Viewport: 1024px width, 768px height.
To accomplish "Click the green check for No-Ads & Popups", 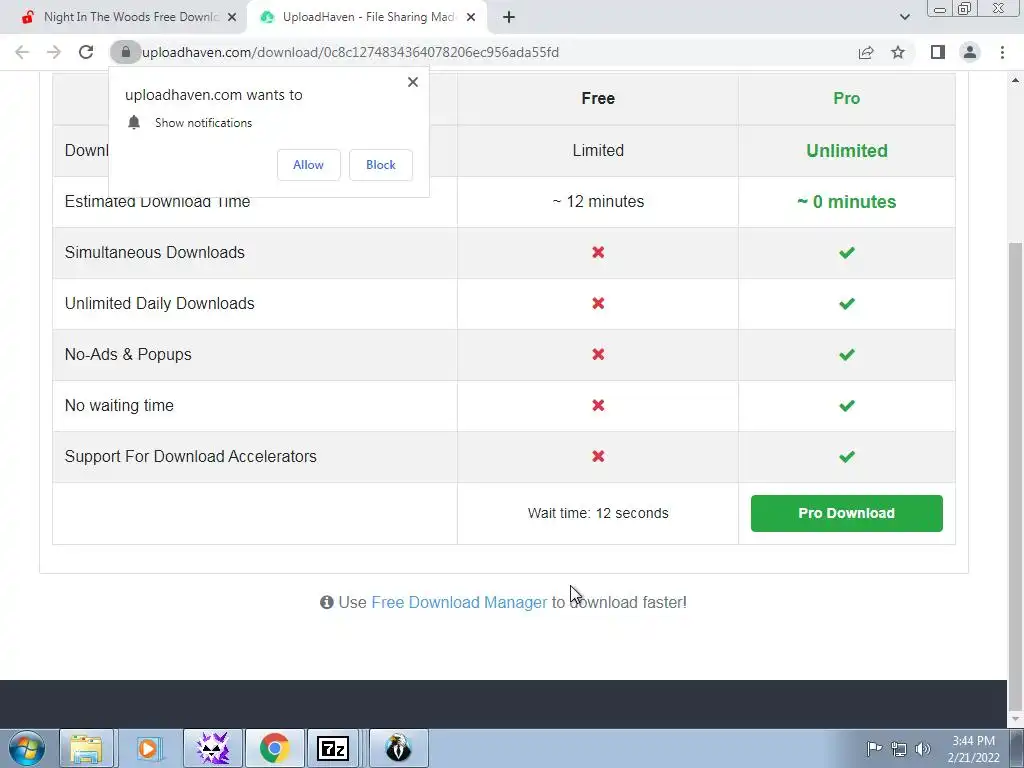I will point(846,355).
